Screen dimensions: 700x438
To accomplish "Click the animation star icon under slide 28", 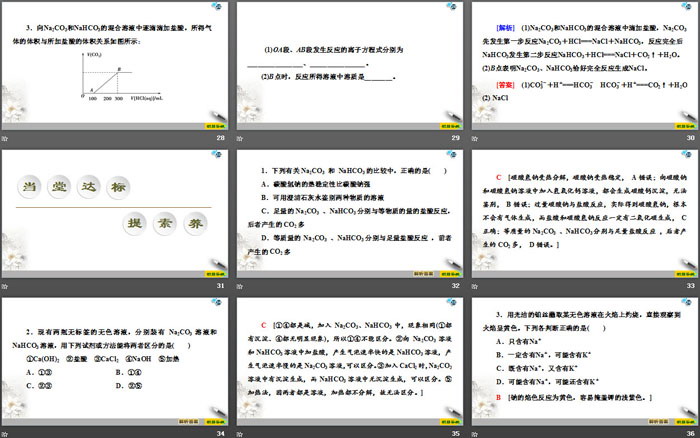I will pos(4,138).
